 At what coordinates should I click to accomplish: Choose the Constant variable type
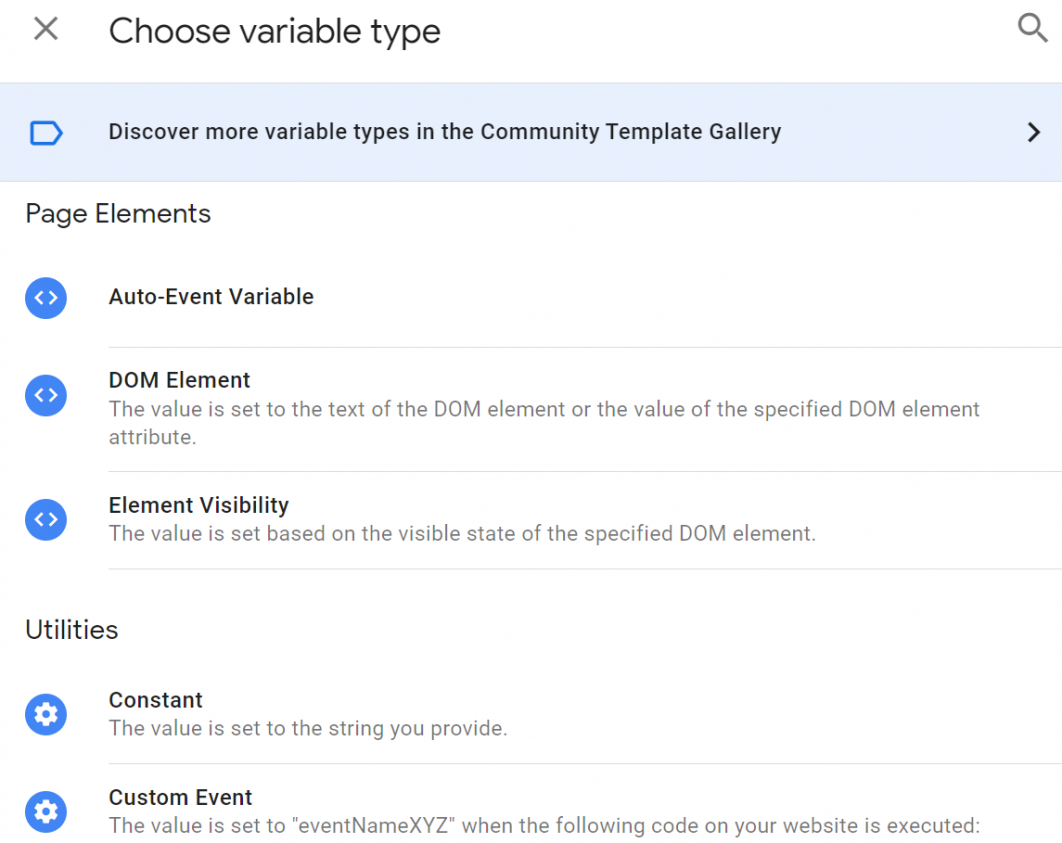tap(155, 700)
